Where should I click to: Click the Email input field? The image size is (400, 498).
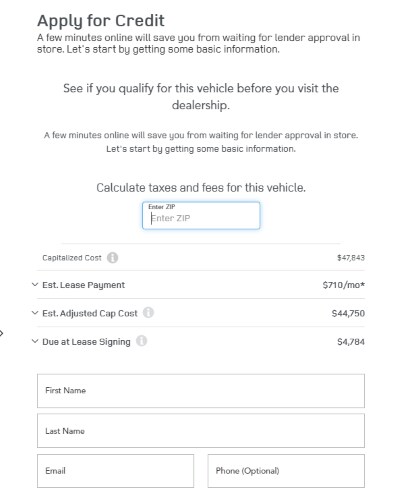(x=115, y=471)
